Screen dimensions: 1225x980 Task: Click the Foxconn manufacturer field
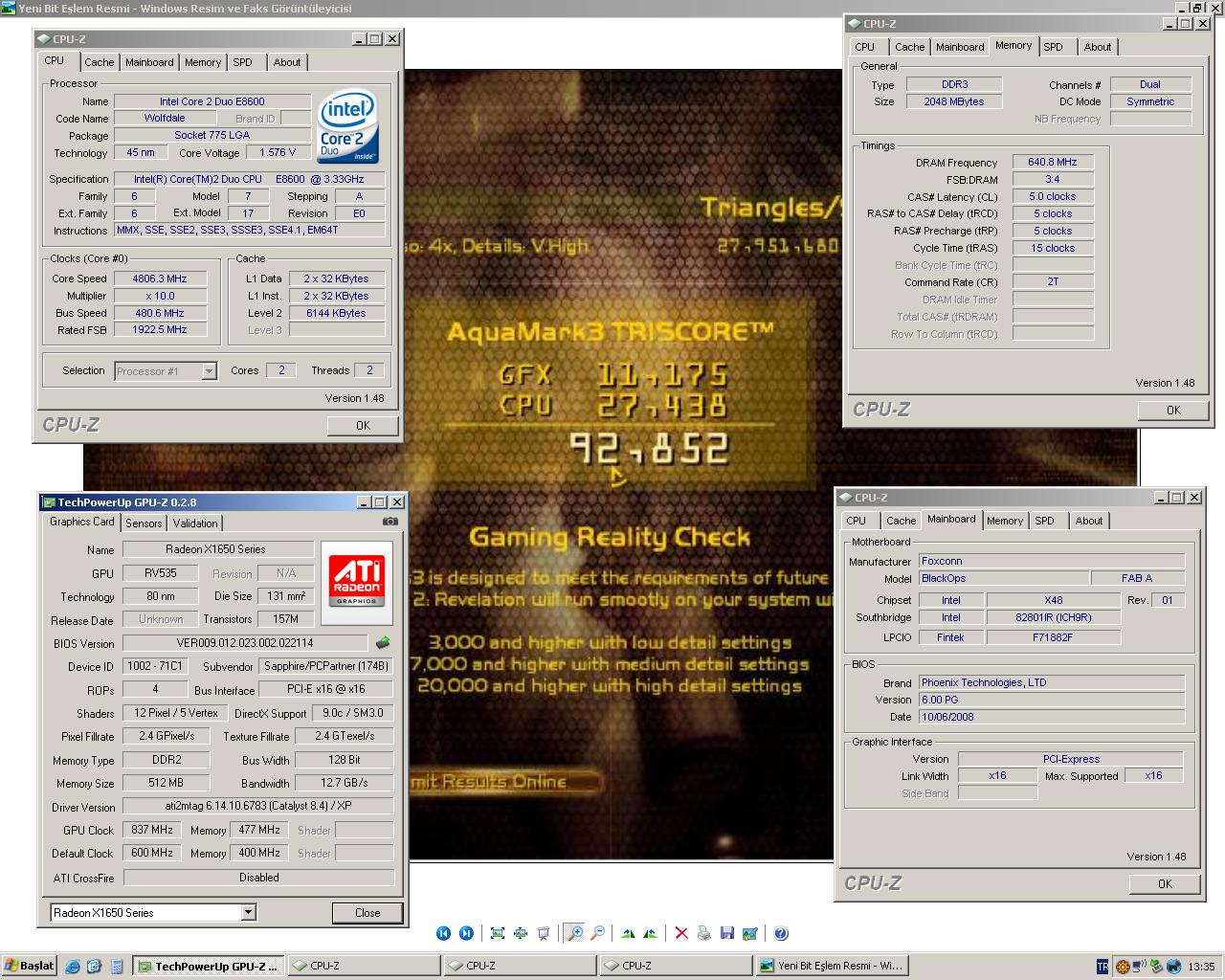(x=1052, y=561)
